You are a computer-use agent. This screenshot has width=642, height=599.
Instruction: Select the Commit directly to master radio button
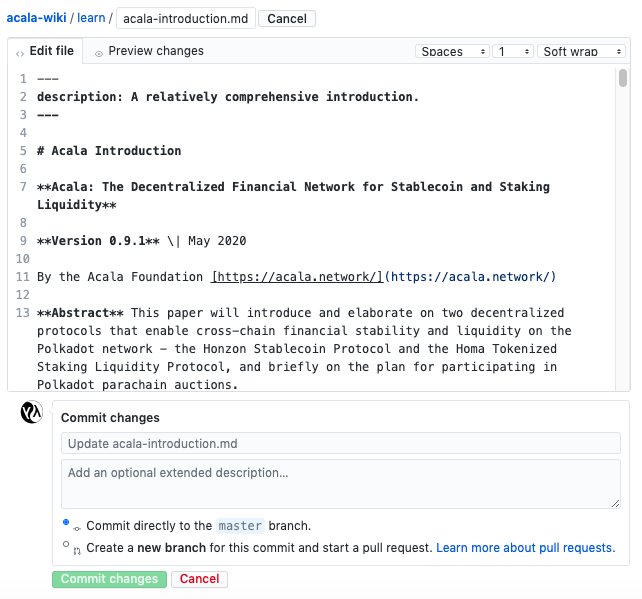[x=66, y=522]
